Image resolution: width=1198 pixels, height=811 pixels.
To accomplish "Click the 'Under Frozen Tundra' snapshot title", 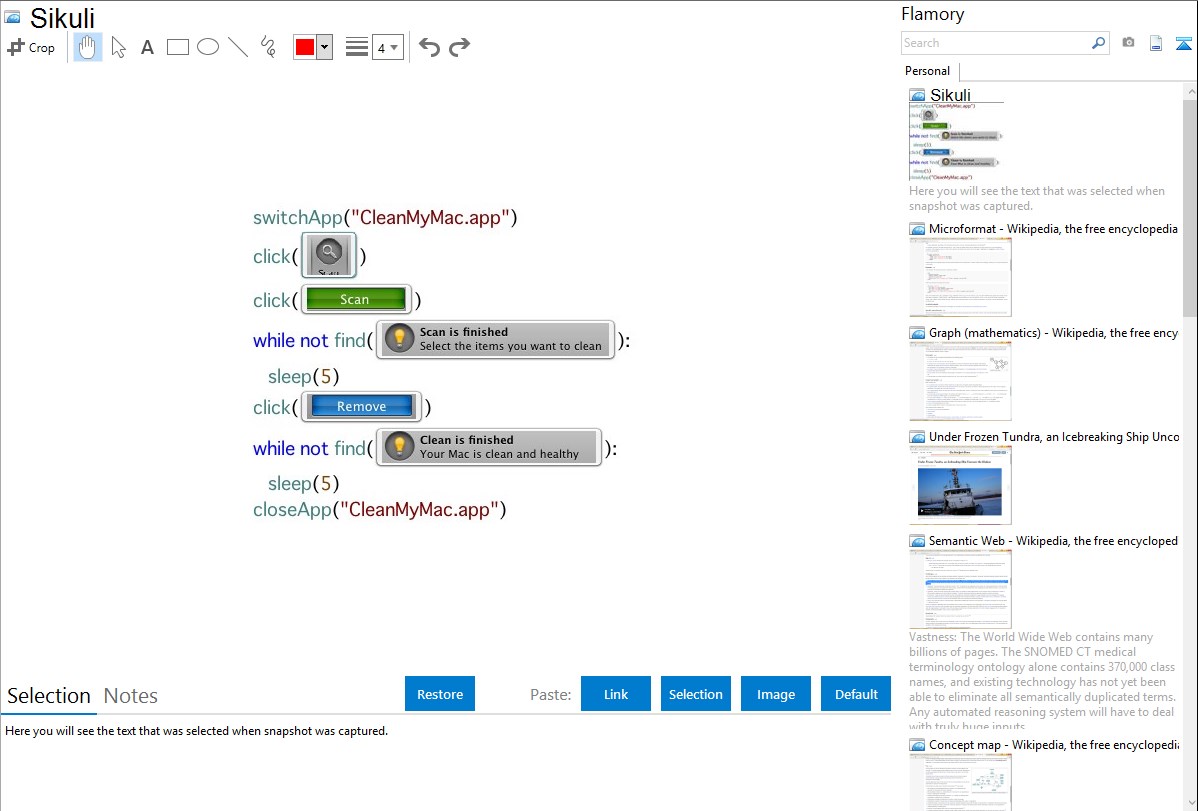I will 1054,436.
